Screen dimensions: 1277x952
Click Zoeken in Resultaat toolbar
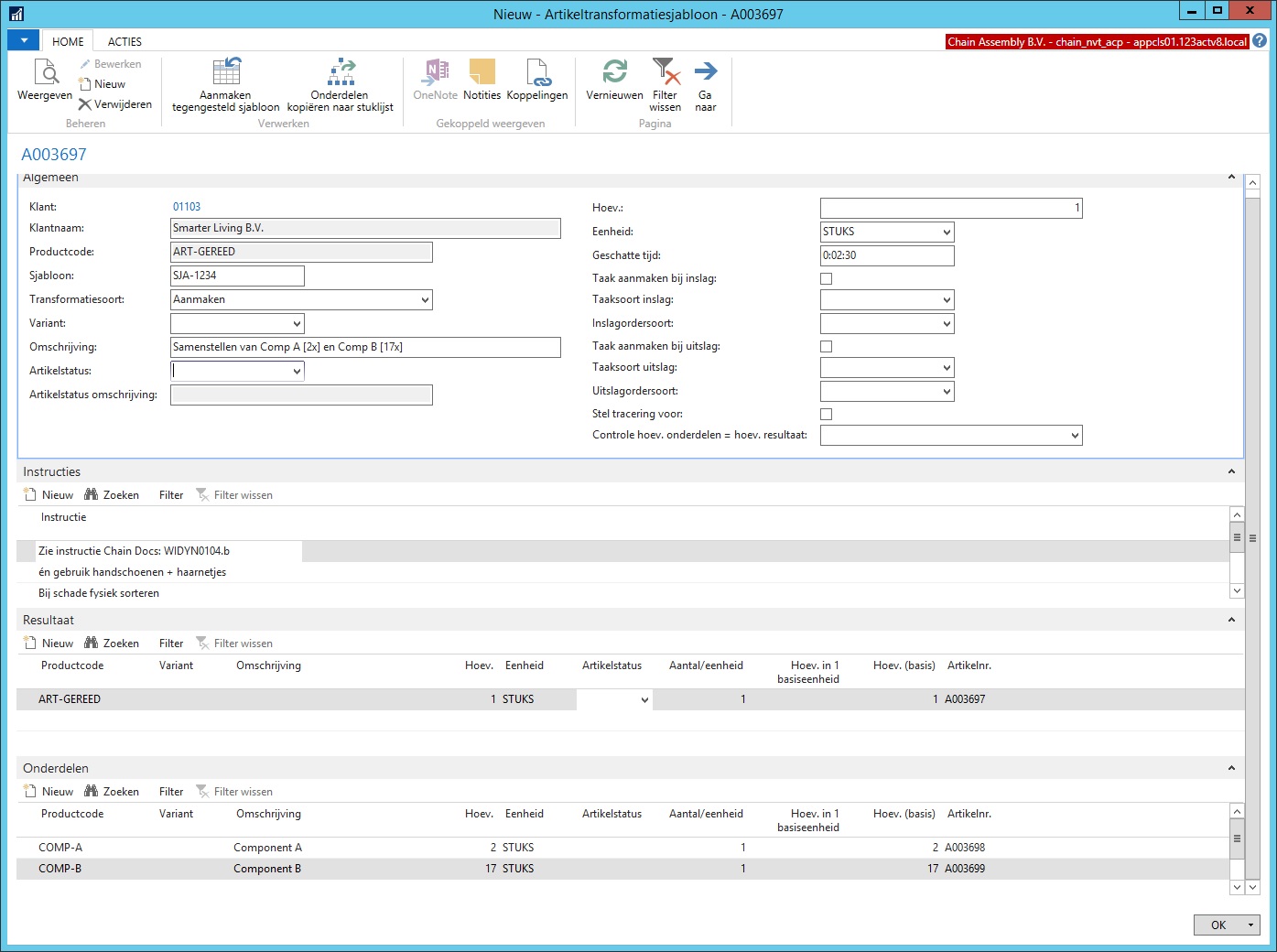pos(112,644)
